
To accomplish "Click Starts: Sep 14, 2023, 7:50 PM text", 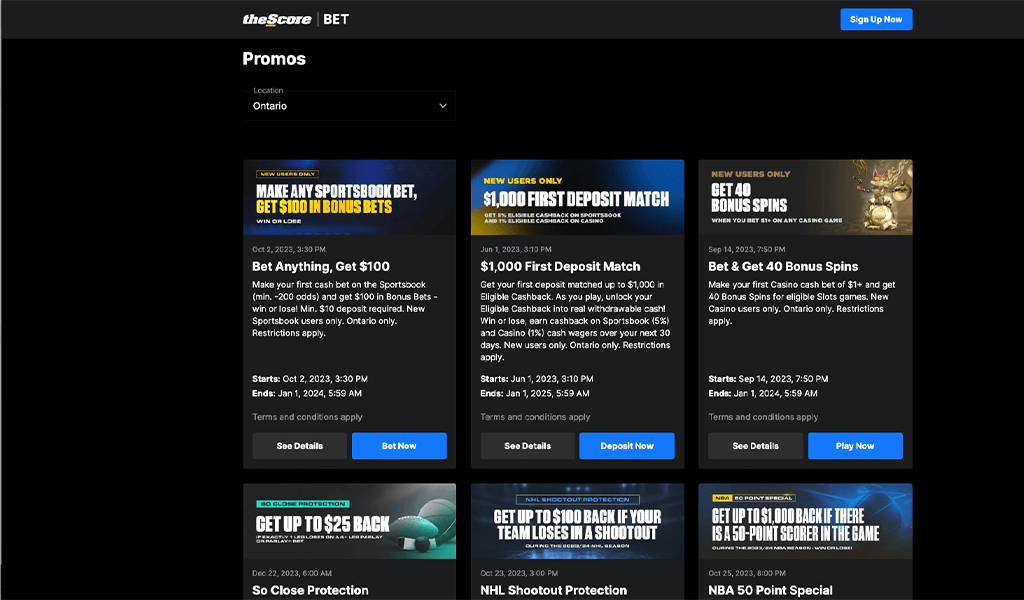I will 768,379.
